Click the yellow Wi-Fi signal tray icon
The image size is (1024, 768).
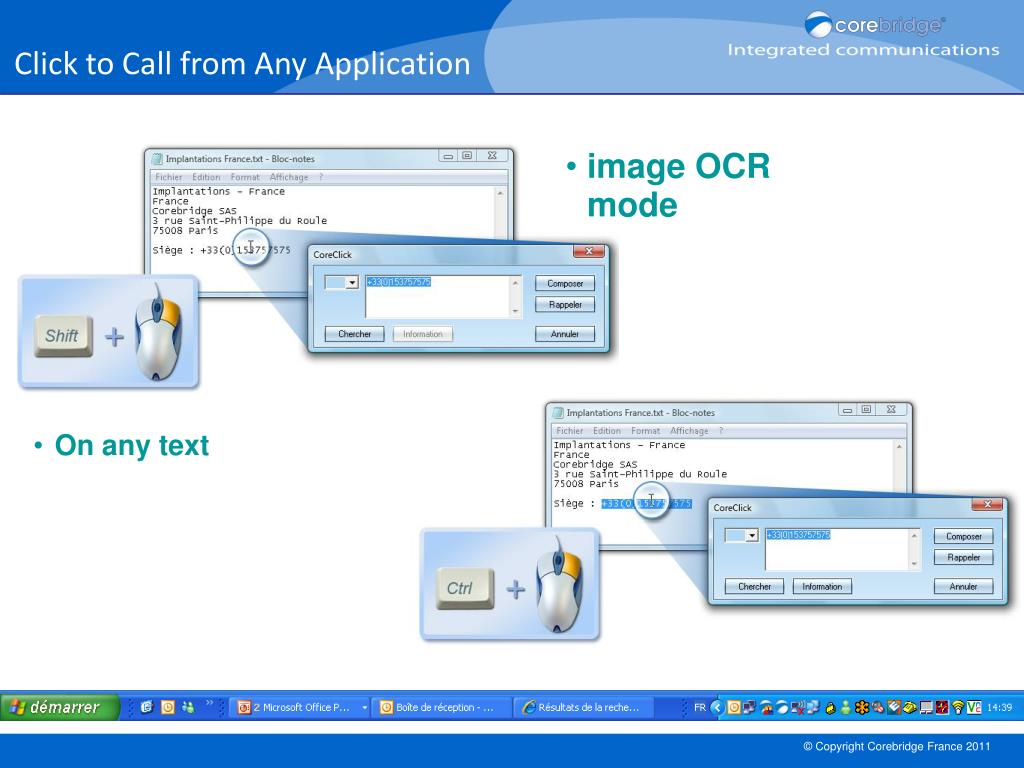pos(958,707)
